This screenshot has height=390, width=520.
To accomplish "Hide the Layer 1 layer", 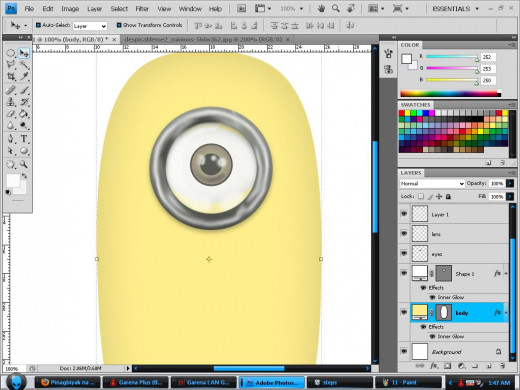I will click(404, 214).
